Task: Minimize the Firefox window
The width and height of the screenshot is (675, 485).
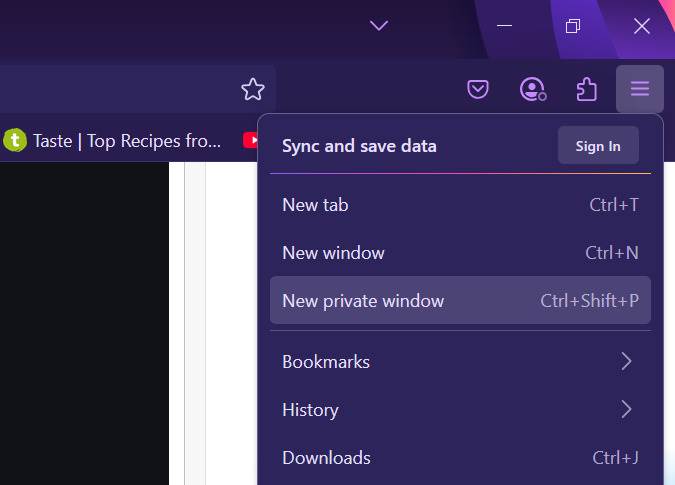Action: click(x=505, y=26)
